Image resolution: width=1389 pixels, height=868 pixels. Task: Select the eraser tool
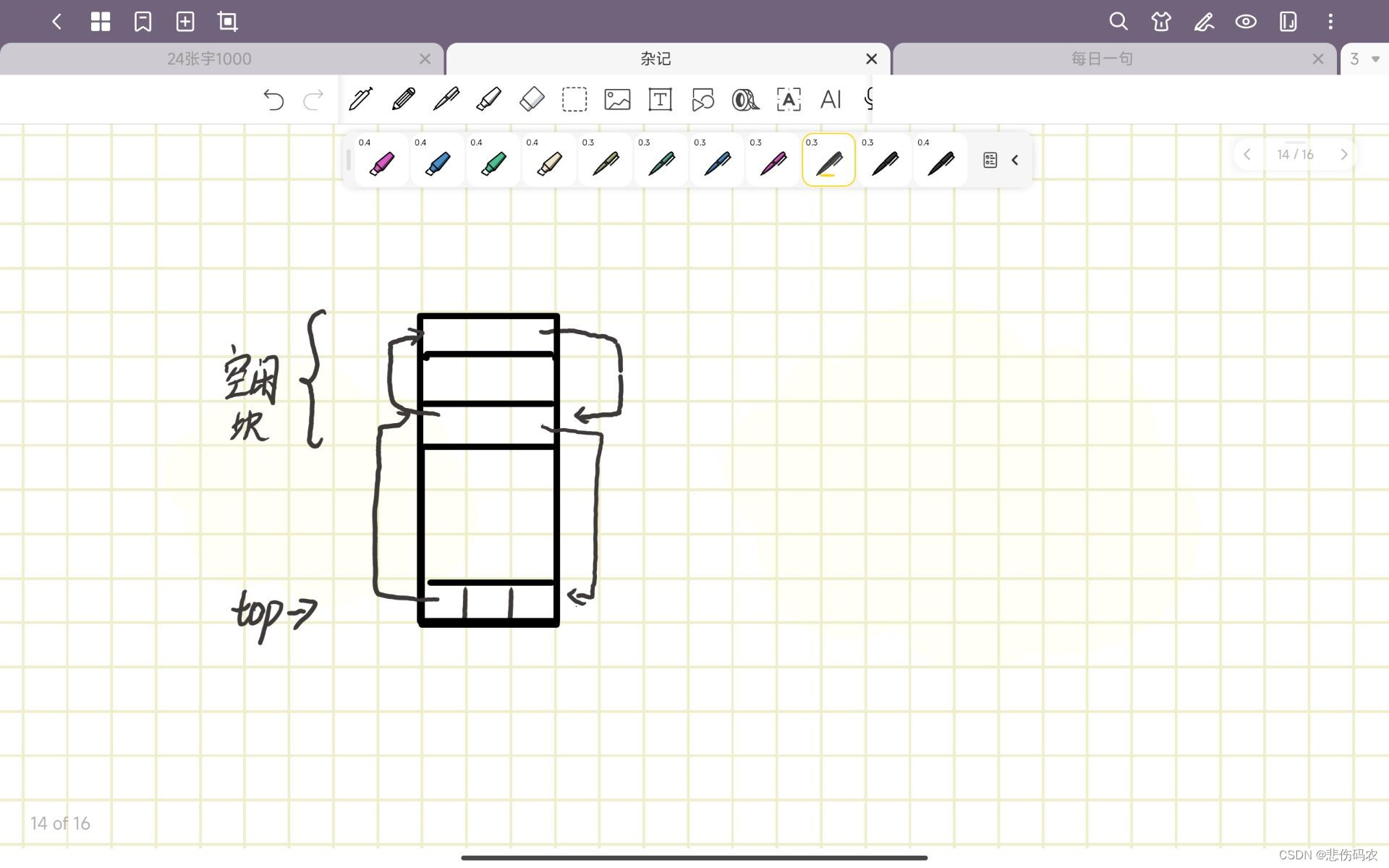pyautogui.click(x=532, y=99)
